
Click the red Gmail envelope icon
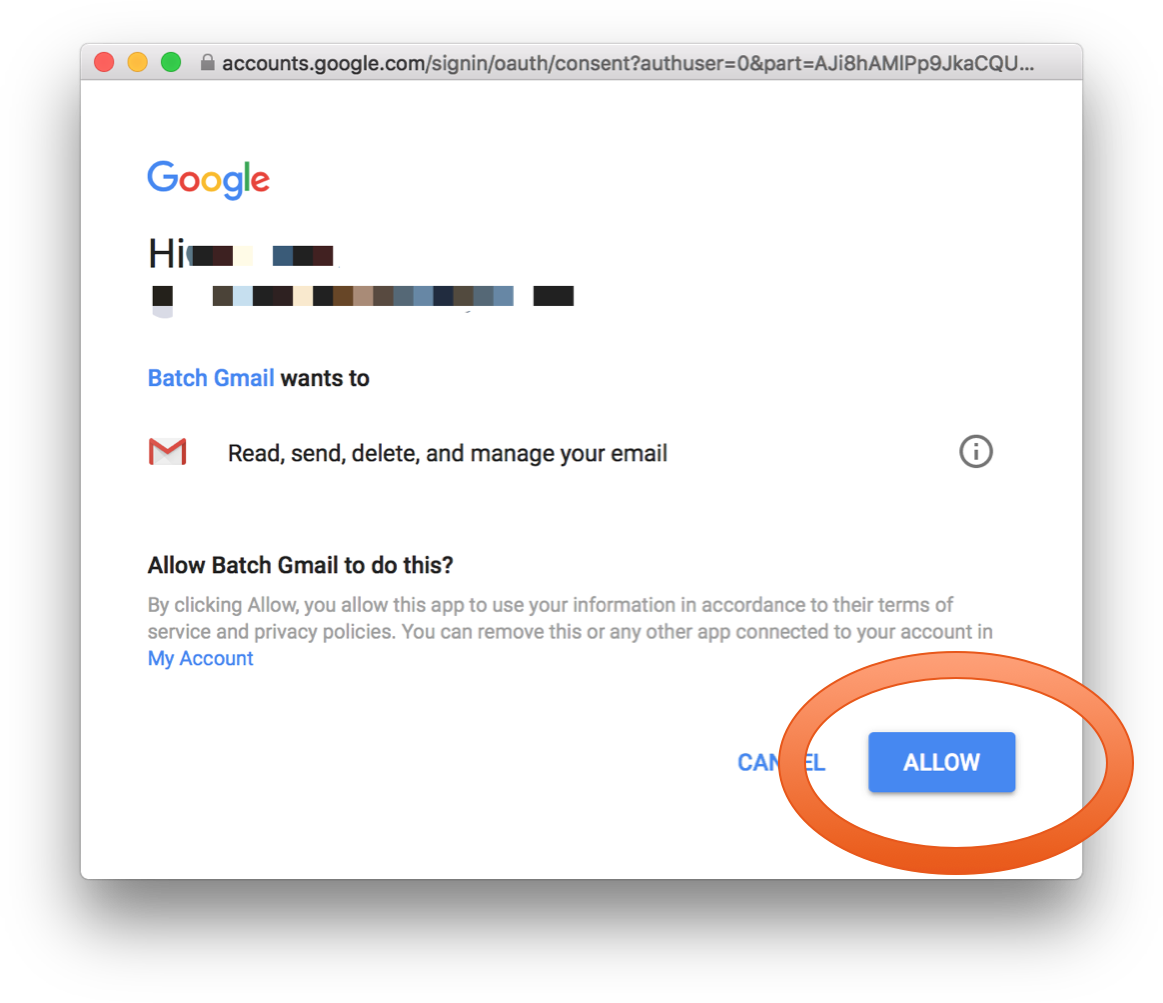[x=168, y=451]
